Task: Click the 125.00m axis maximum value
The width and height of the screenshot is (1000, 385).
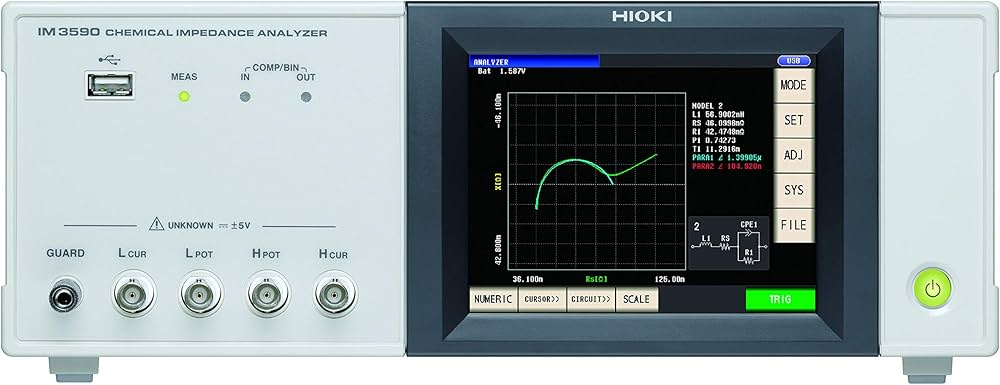Action: [x=670, y=279]
